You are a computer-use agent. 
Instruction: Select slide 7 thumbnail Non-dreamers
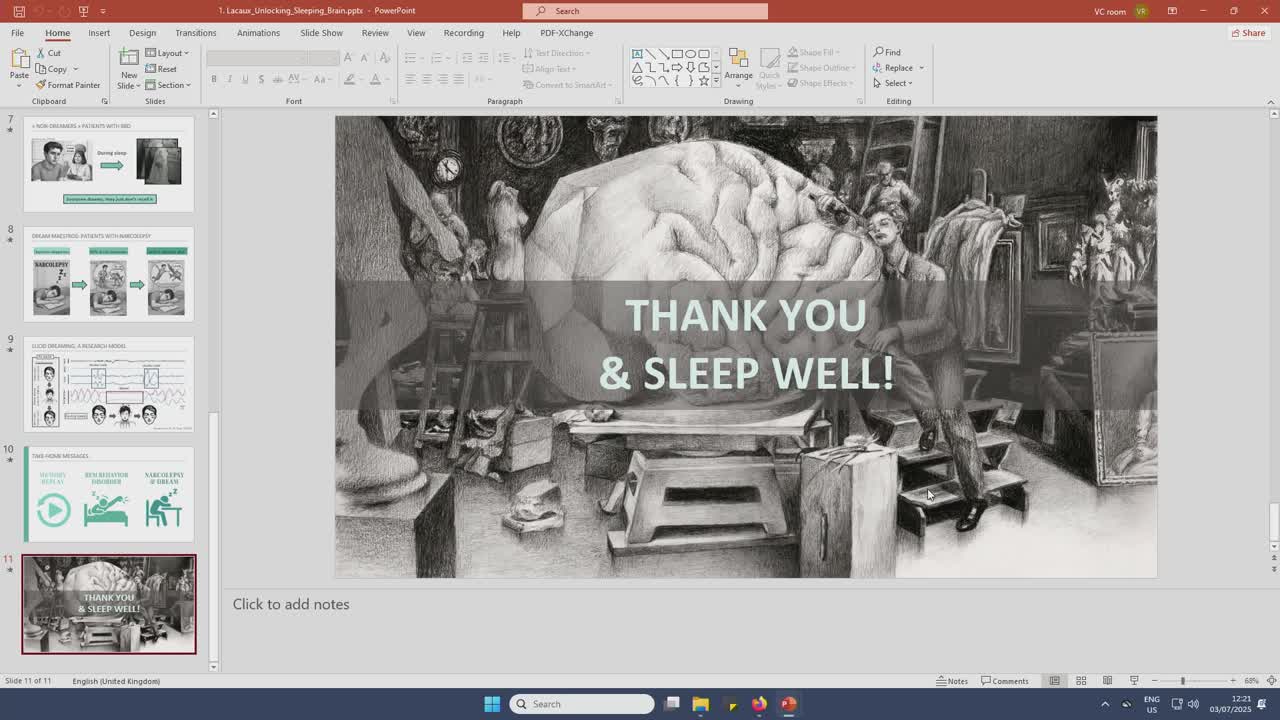tap(109, 164)
